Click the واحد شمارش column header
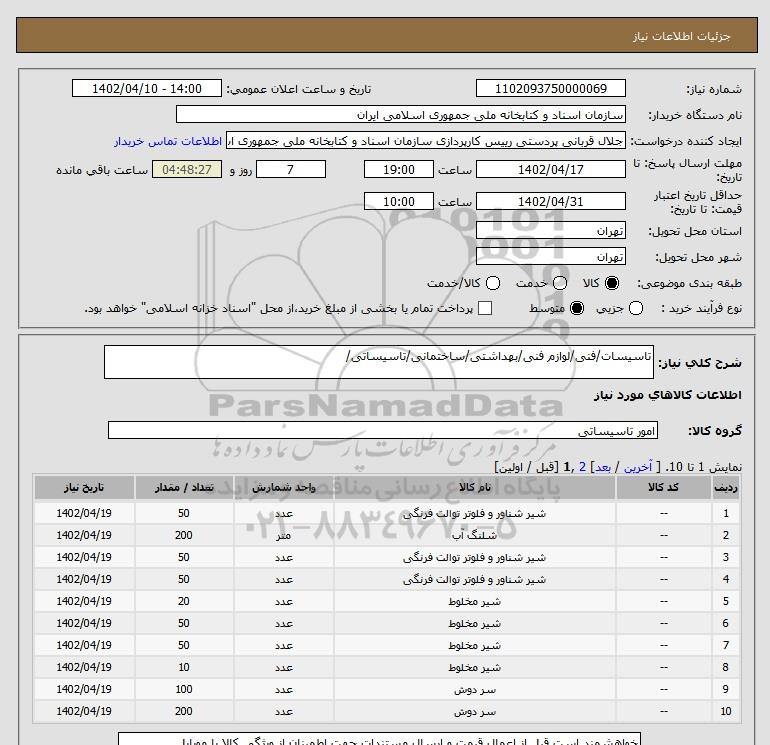The image size is (770, 745). [x=284, y=487]
